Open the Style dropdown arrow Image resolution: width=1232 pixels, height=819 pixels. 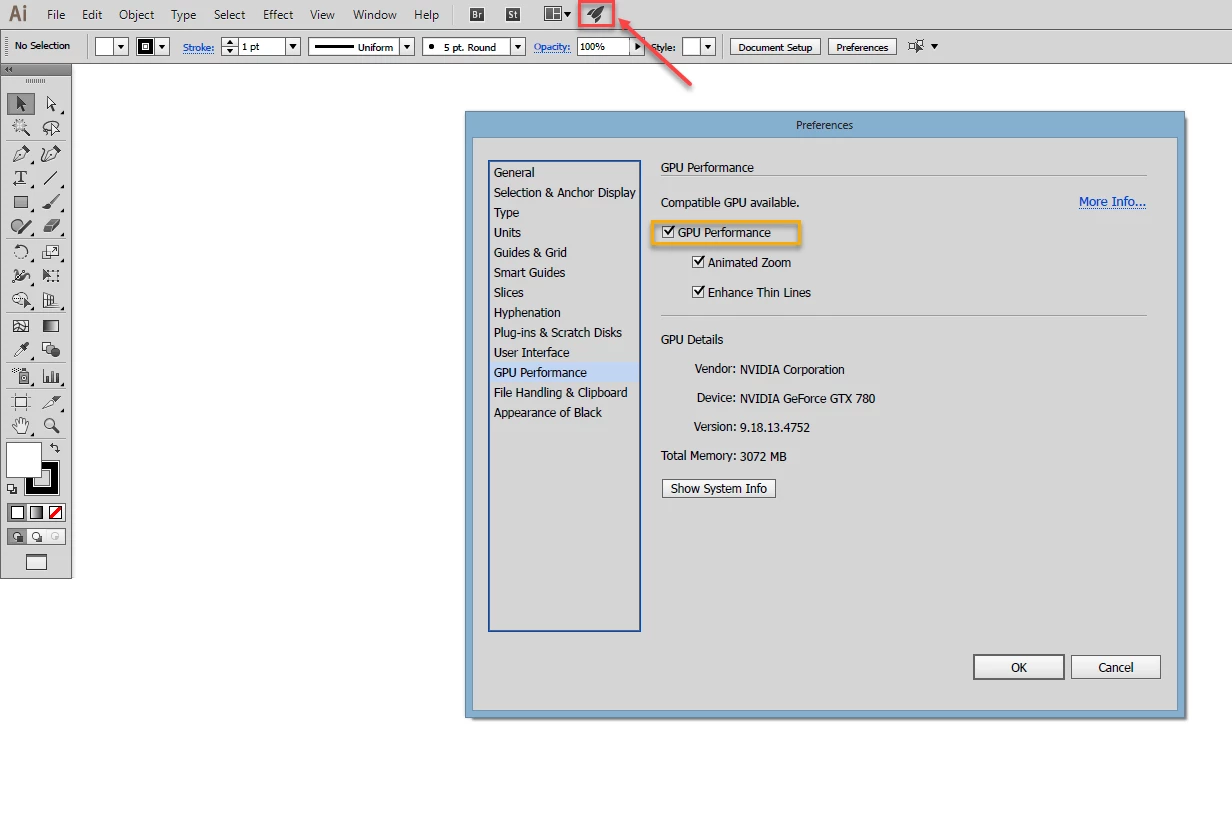coord(708,47)
